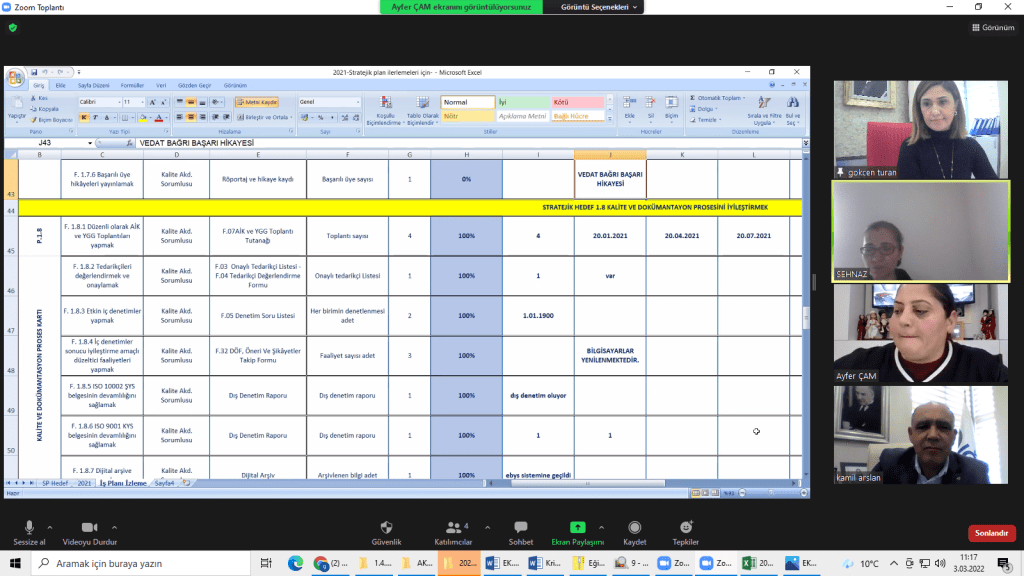Open the Calibri font name dropdown

click(99, 102)
